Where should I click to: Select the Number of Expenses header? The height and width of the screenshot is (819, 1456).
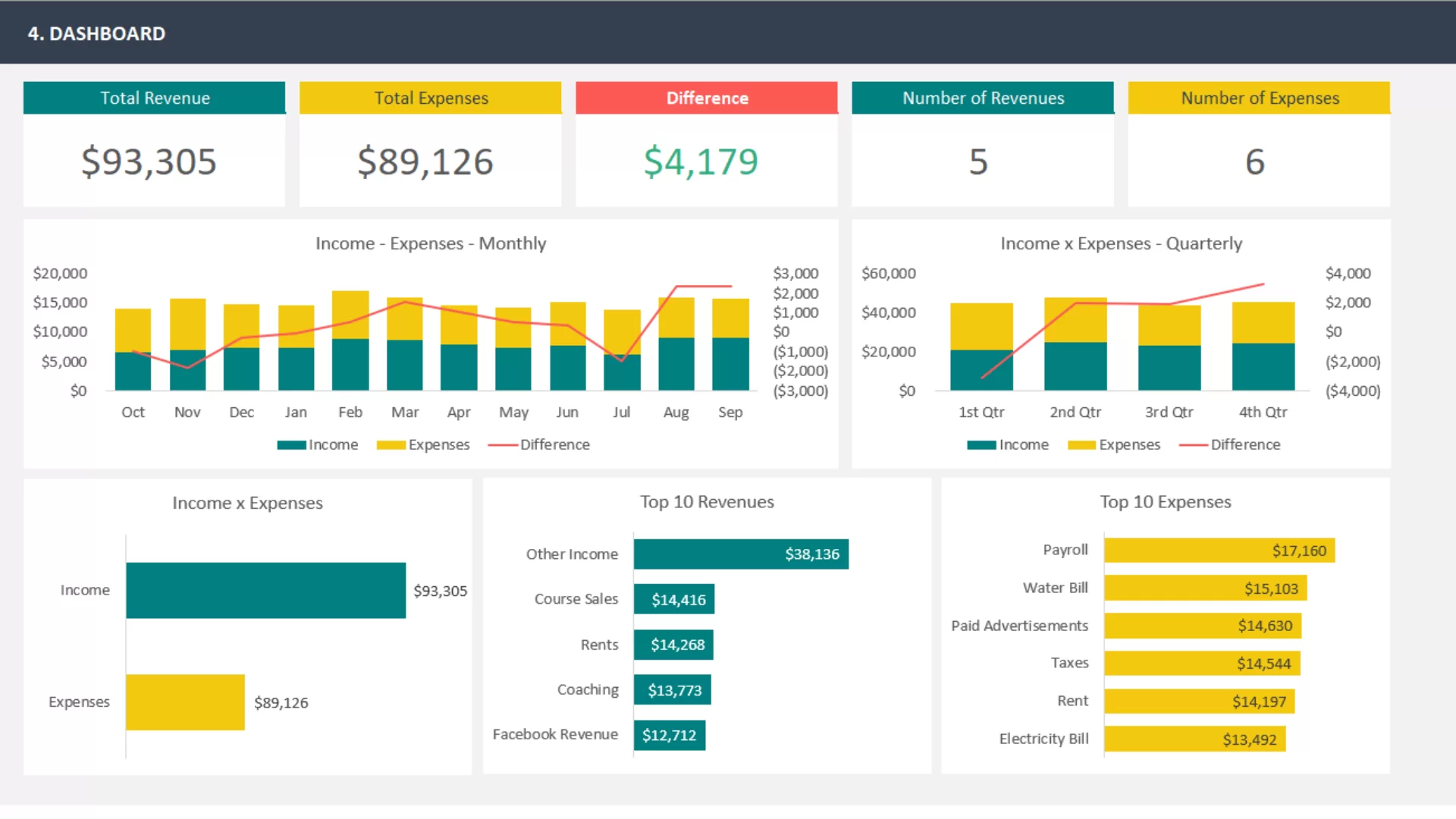click(1259, 98)
